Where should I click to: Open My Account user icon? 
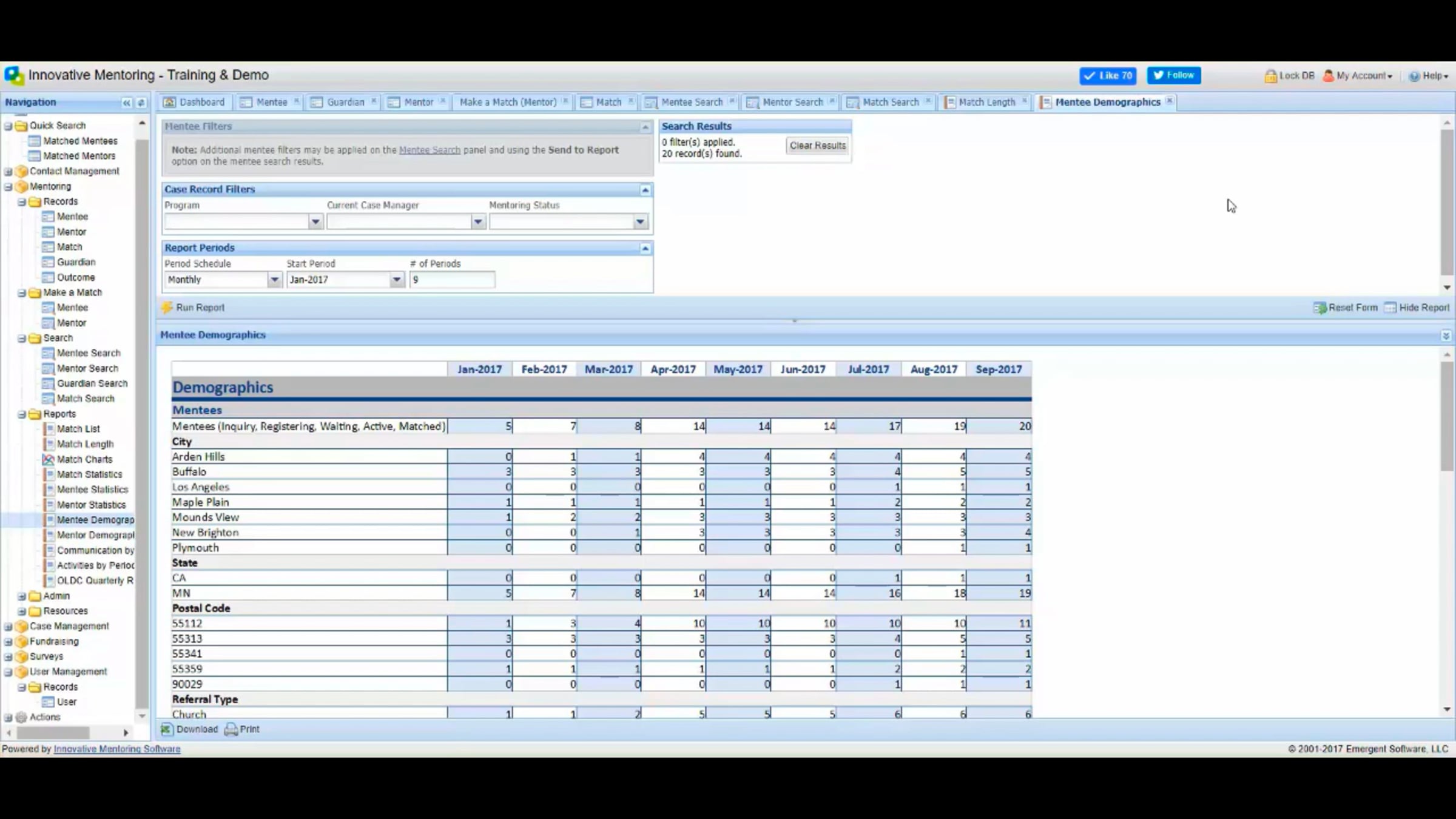(x=1328, y=76)
